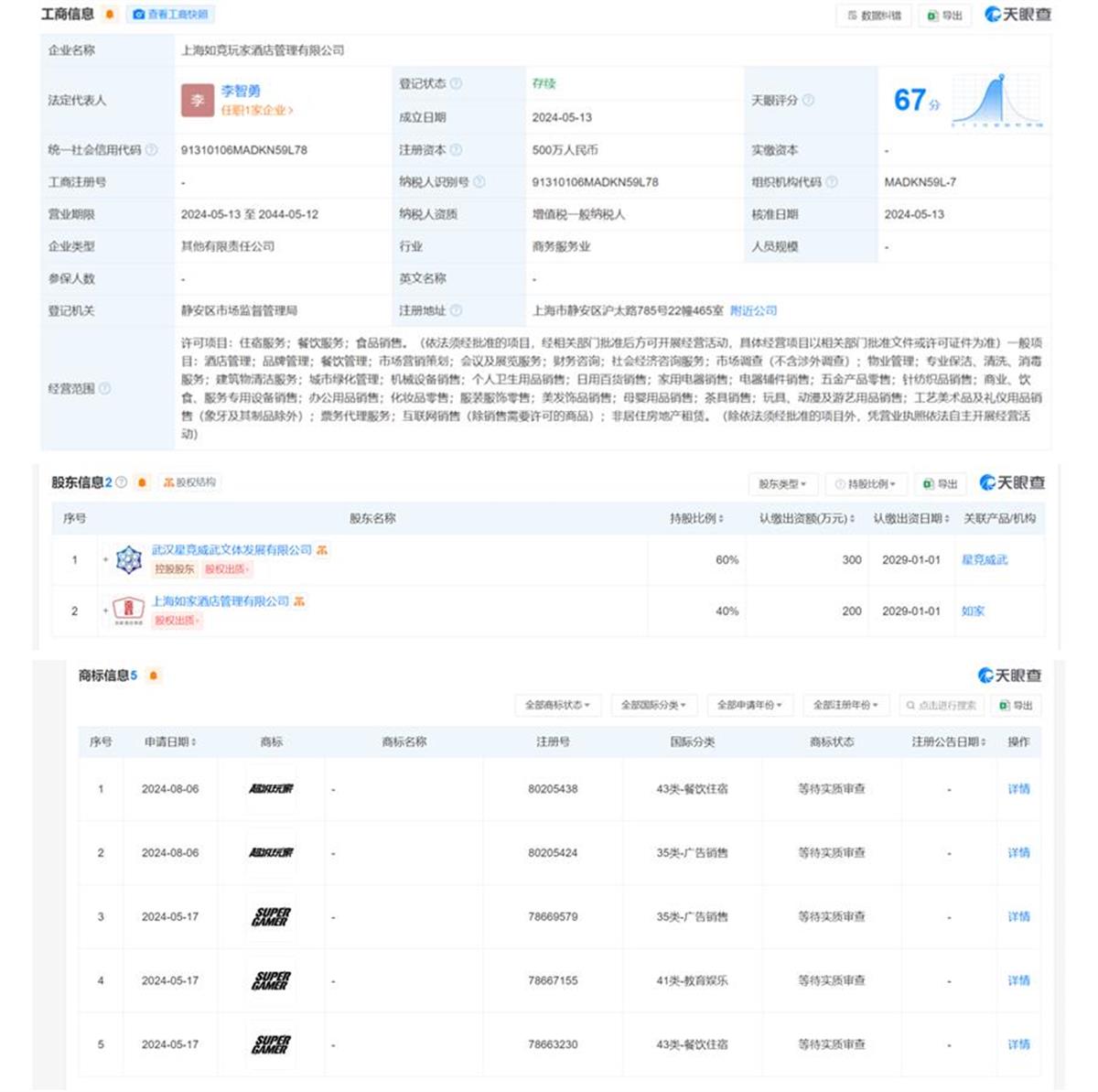Viewport: 1098px width, 1092px height.
Task: Open shareholder link 上海如家酒店管理有限公司
Action: [x=221, y=601]
